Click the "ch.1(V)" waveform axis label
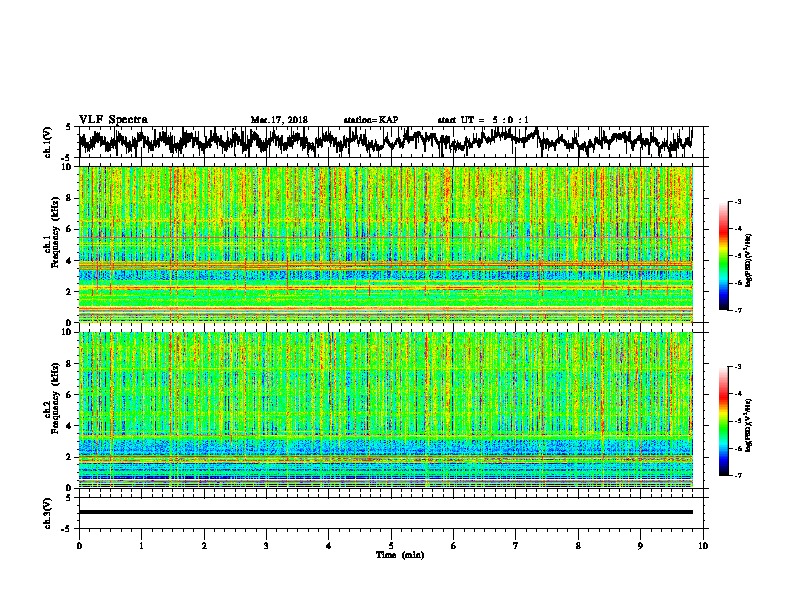Image resolution: width=792 pixels, height=612 pixels. pyautogui.click(x=48, y=142)
